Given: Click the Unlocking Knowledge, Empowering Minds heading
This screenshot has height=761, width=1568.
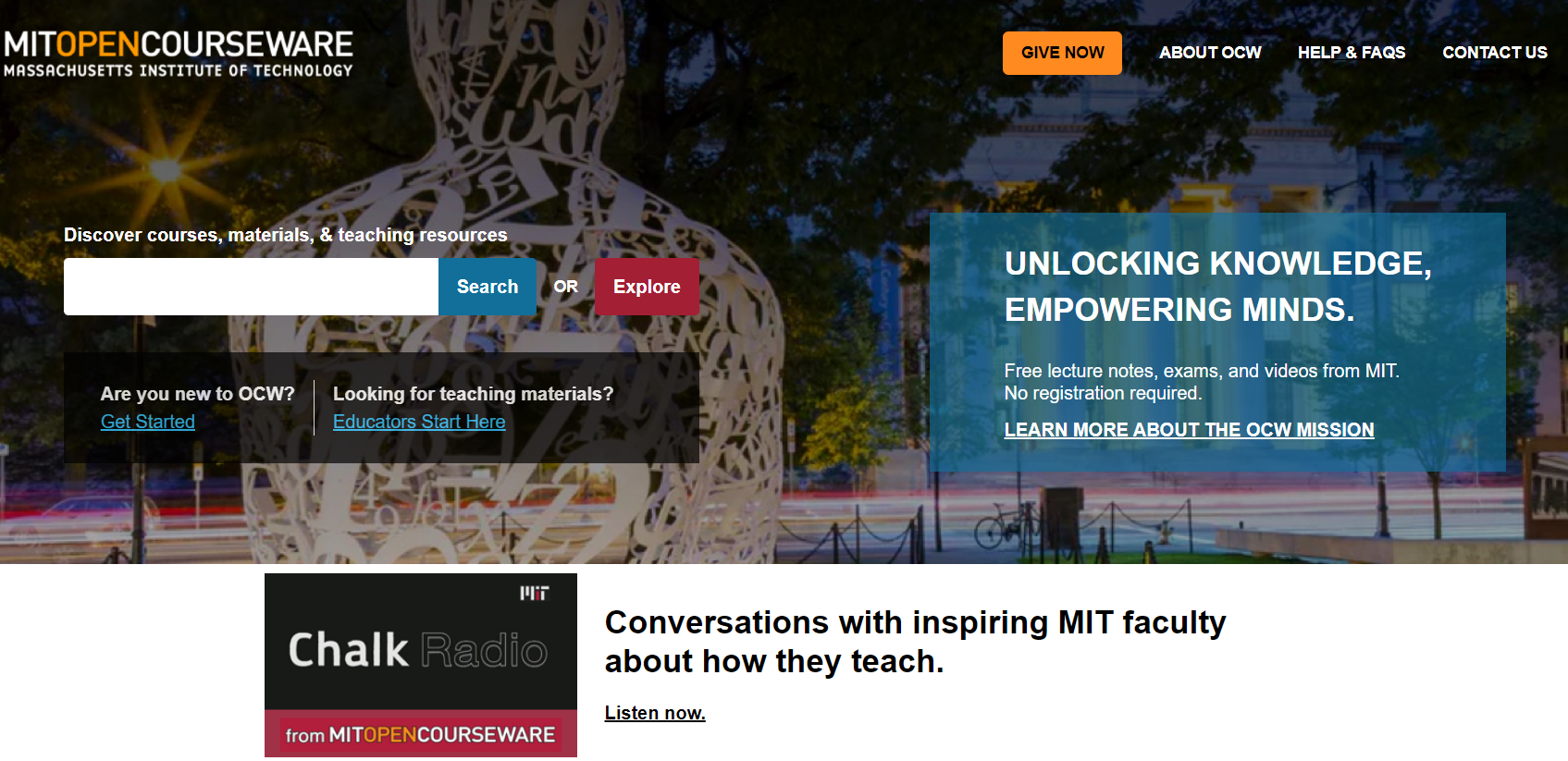Looking at the screenshot, I should pos(1218,287).
